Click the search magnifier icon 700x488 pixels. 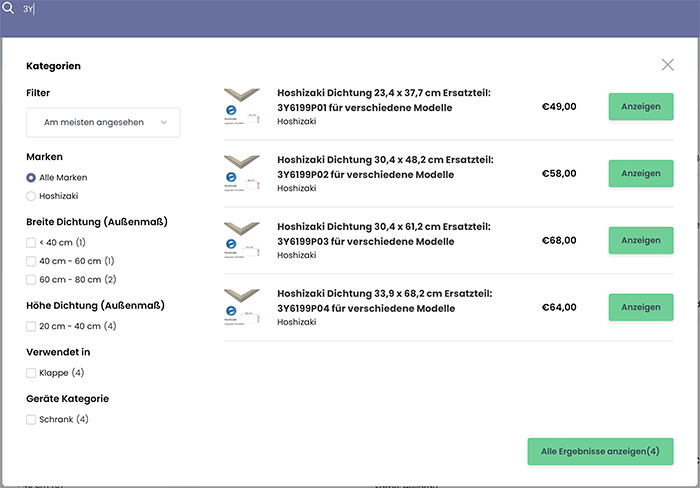tap(7, 8)
